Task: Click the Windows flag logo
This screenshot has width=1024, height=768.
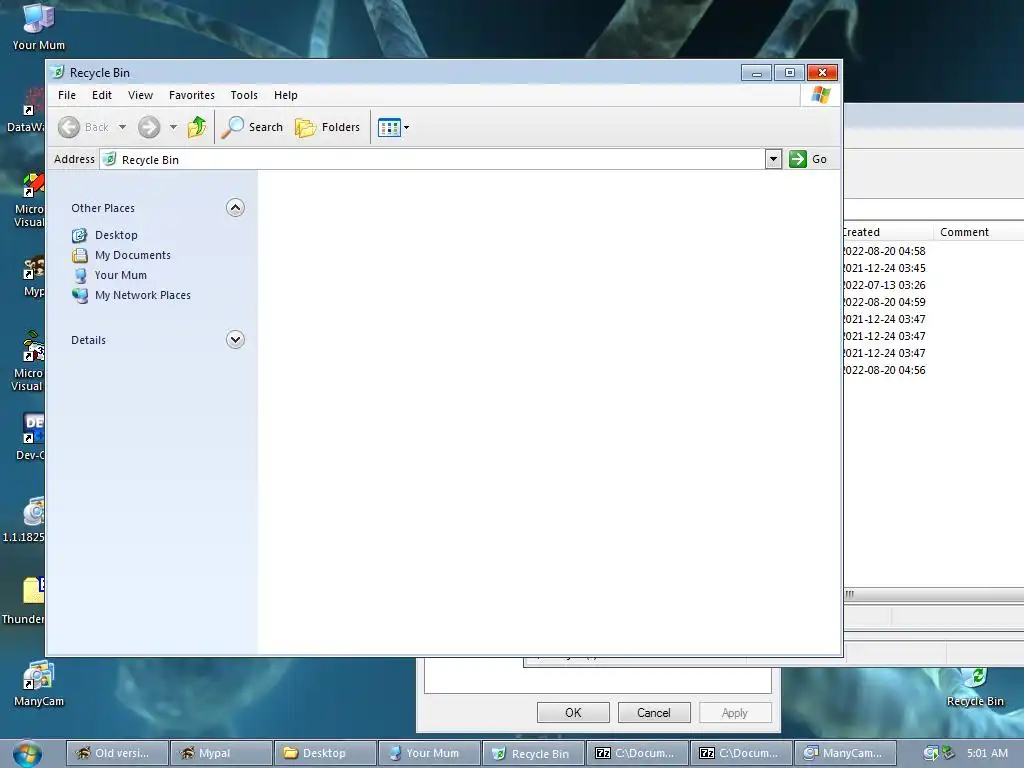Action: coord(821,95)
